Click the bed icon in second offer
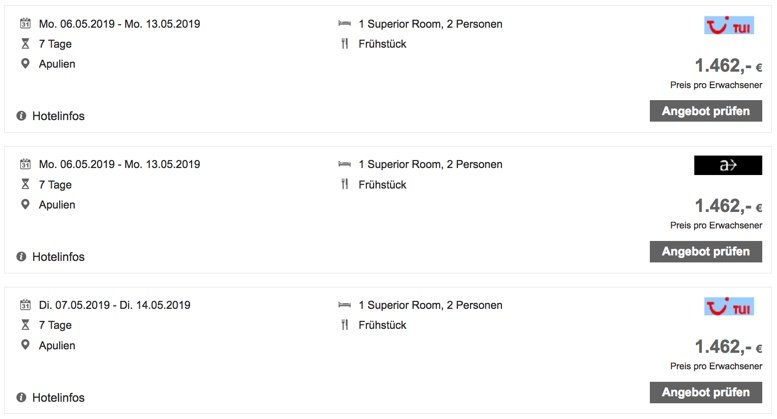This screenshot has height=419, width=777. pyautogui.click(x=345, y=164)
